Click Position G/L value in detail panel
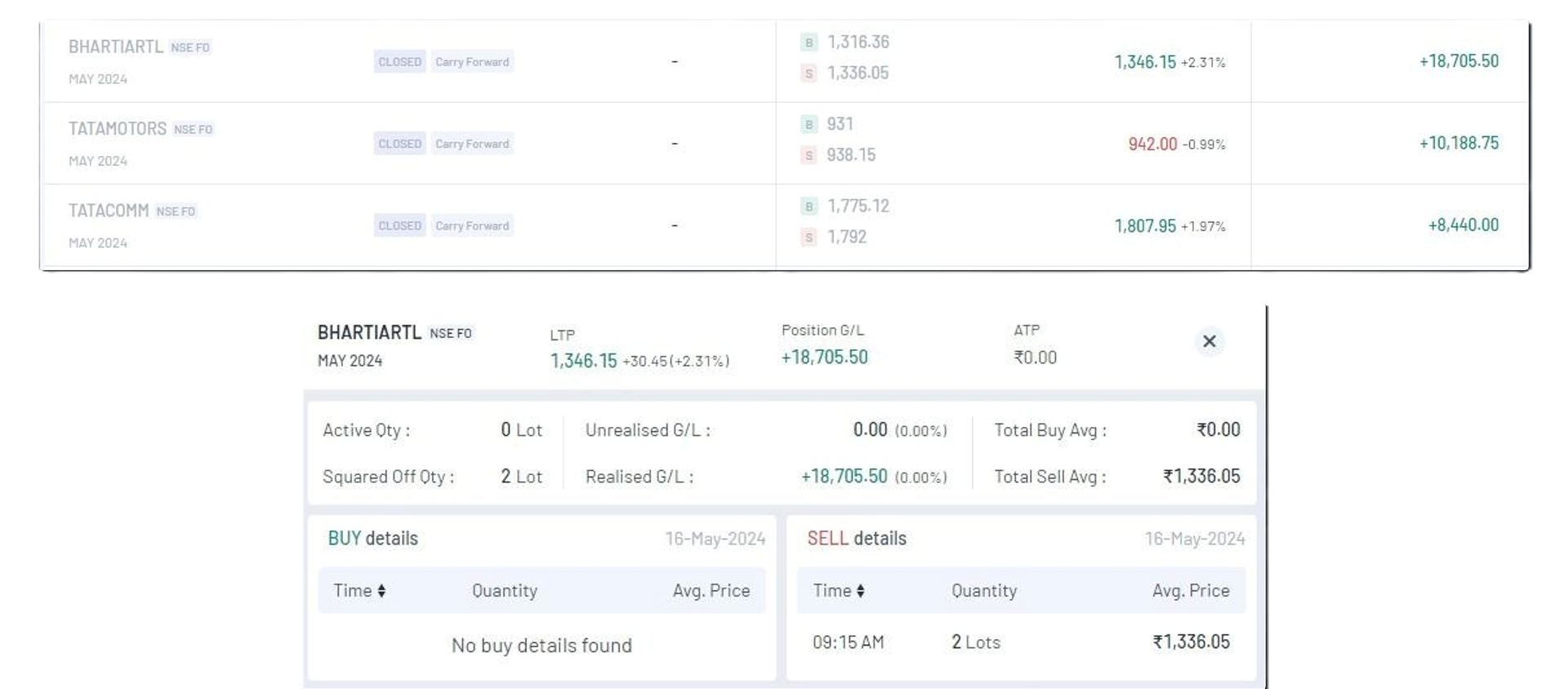Screen dimensions: 1568x689 click(x=824, y=358)
